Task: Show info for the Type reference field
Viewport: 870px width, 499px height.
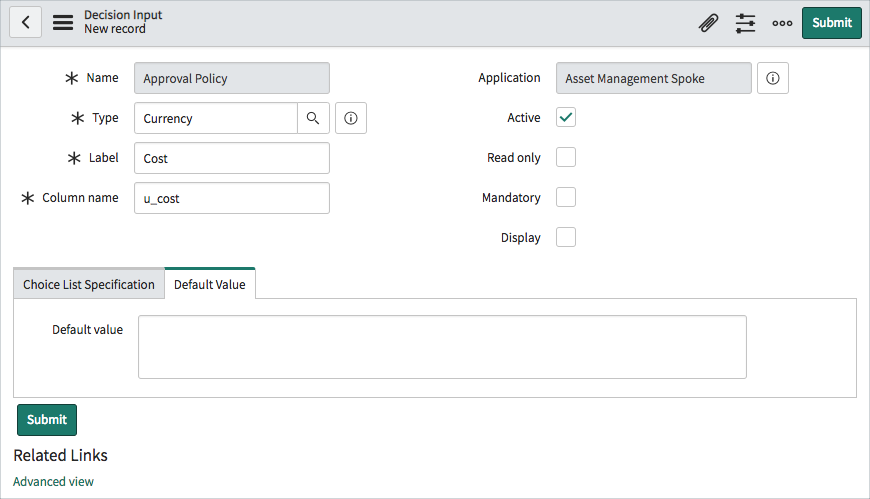Action: (x=351, y=118)
